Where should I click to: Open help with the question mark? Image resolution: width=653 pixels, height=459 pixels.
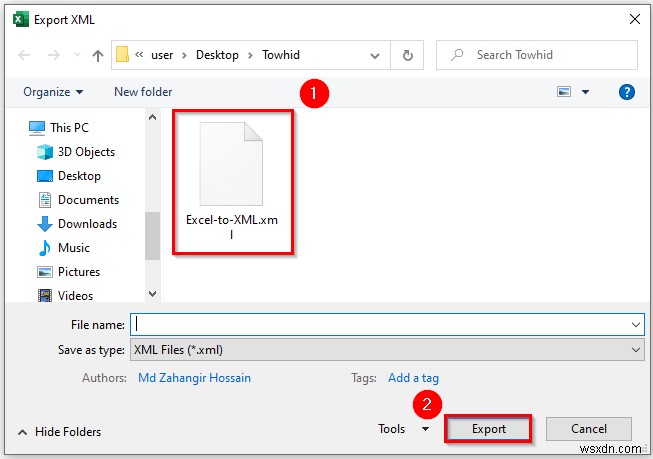click(x=626, y=92)
